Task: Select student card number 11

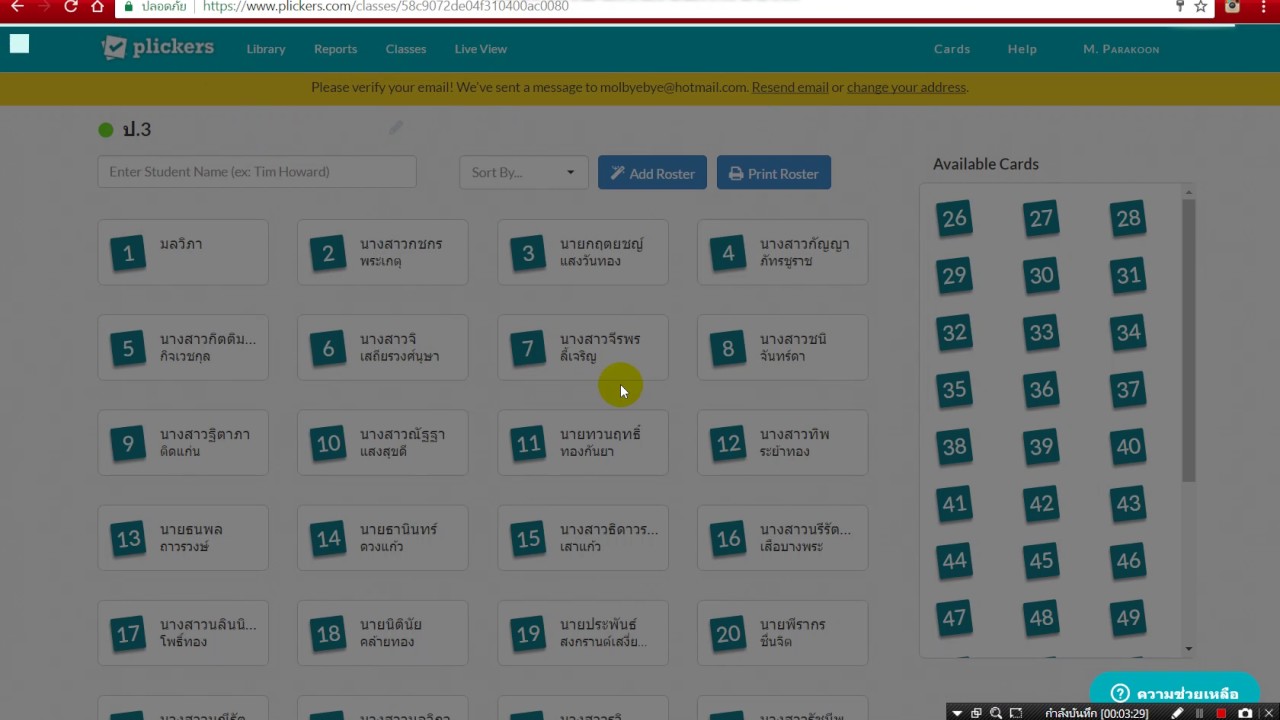Action: coord(583,442)
